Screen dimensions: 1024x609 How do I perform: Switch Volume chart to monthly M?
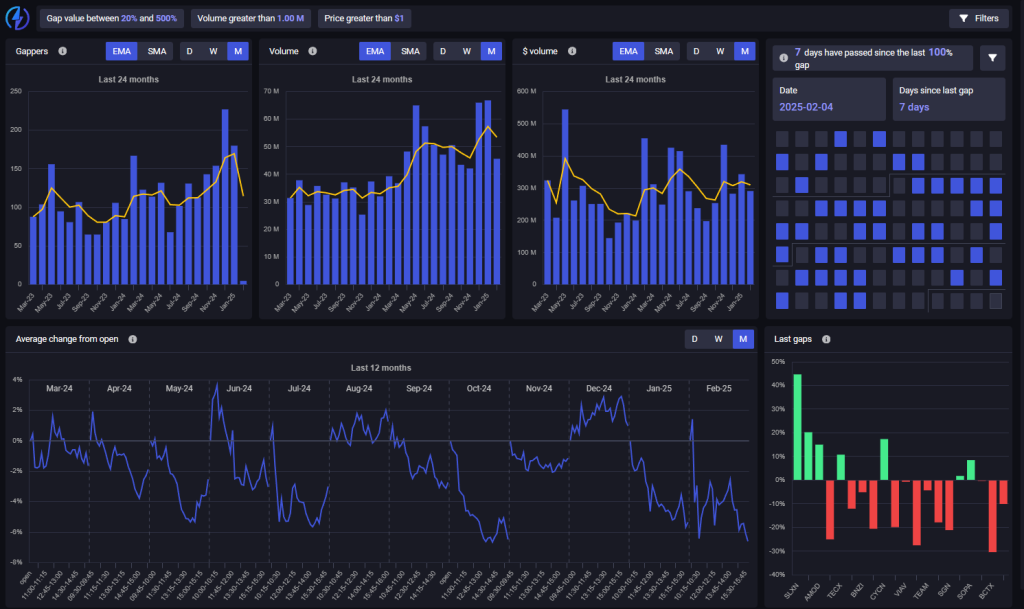(x=491, y=51)
